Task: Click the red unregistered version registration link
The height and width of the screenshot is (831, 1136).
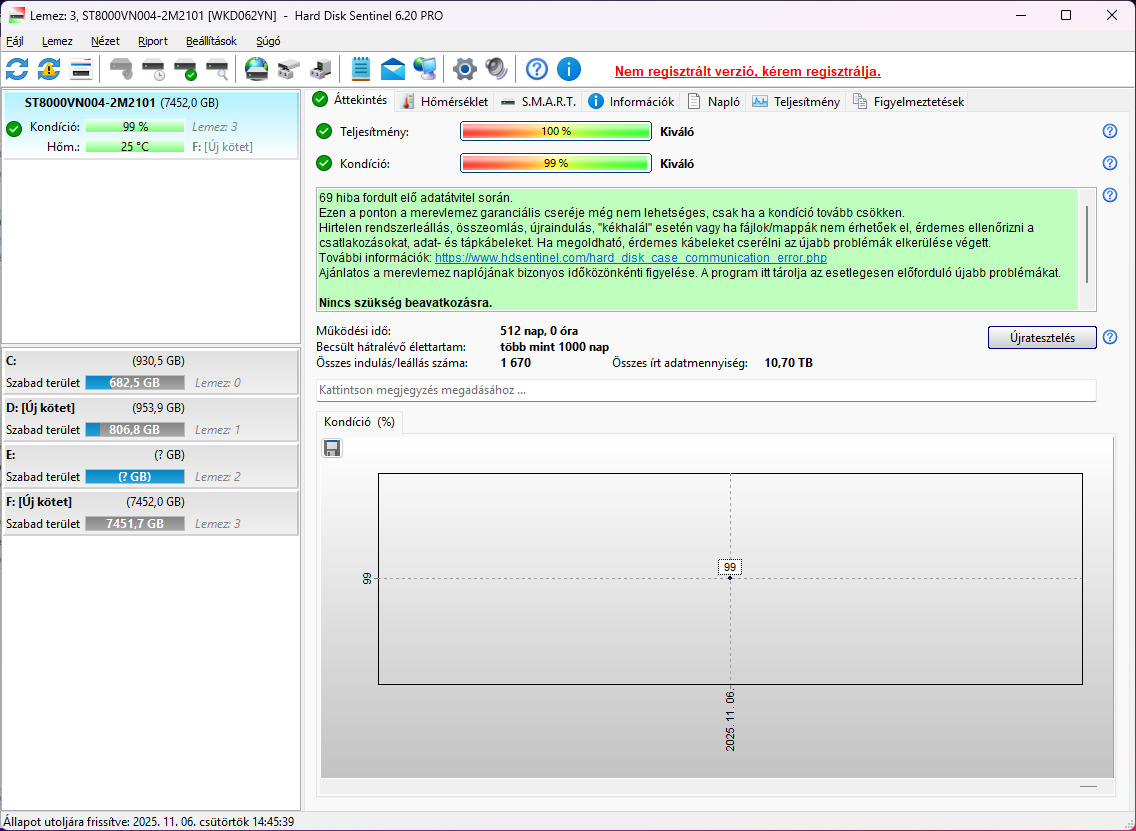Action: 748,72
